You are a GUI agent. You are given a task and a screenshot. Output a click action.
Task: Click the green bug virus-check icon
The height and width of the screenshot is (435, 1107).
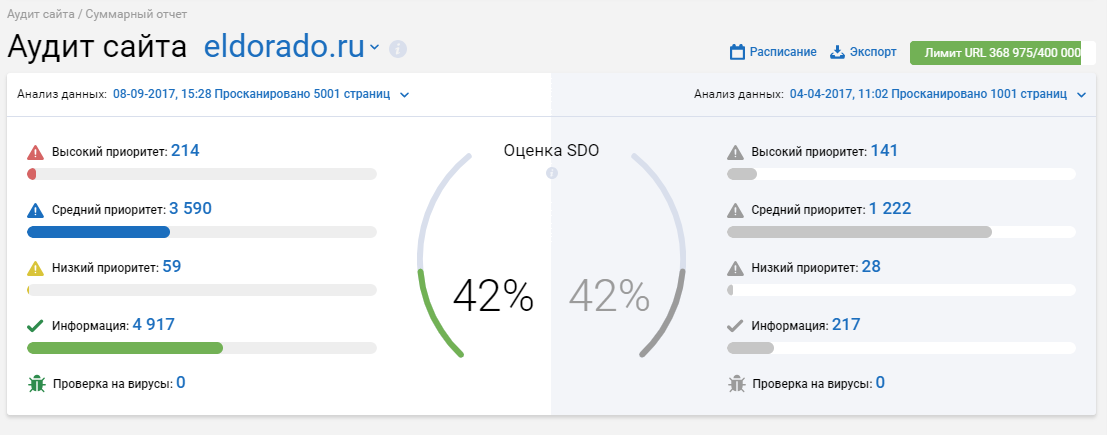[36, 383]
